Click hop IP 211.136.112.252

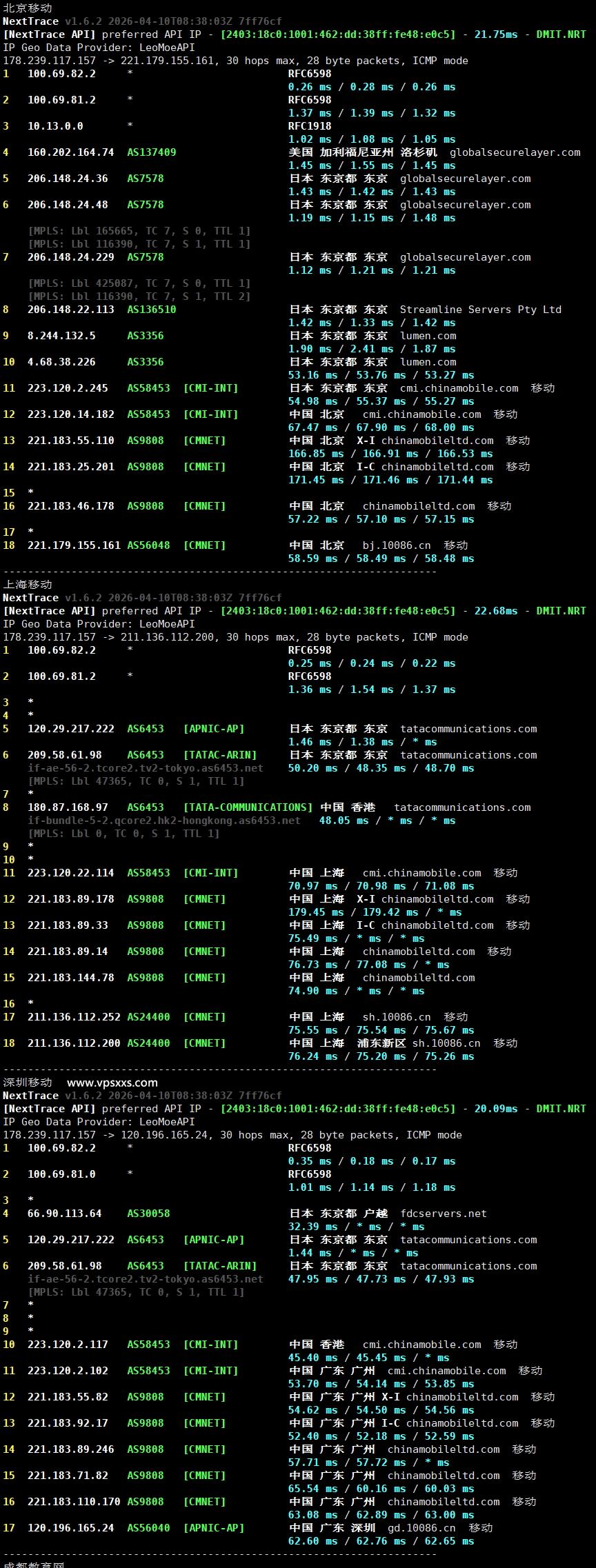(x=74, y=1017)
